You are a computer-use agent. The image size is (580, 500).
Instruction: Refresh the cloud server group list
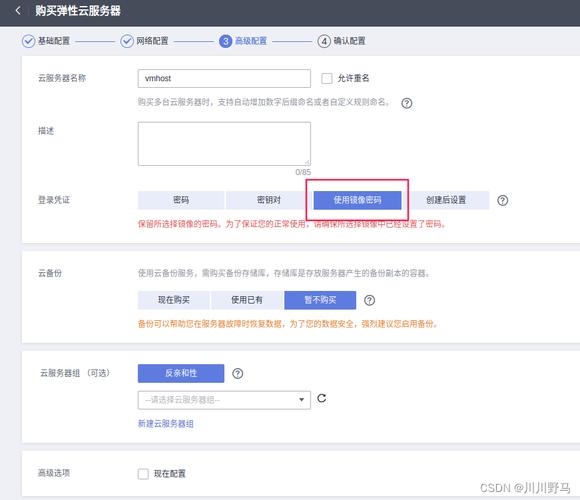point(322,398)
